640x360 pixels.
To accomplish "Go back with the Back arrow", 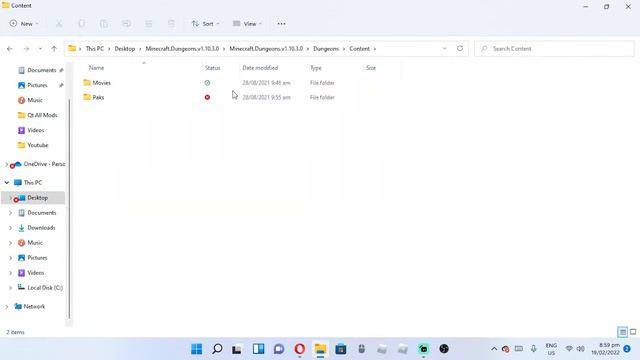I will pos(10,49).
